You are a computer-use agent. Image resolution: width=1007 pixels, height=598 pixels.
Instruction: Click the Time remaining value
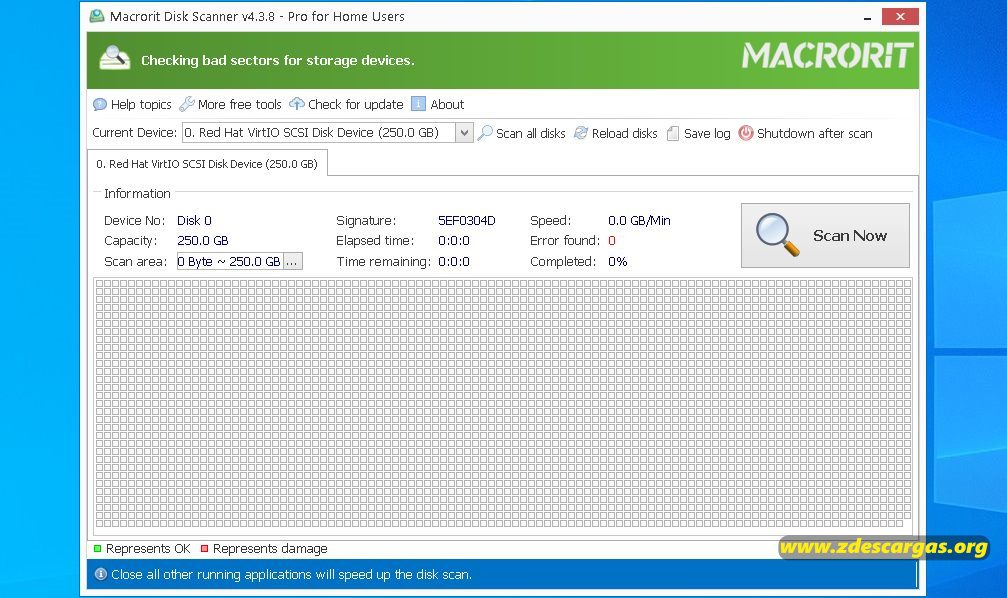pyautogui.click(x=454, y=261)
